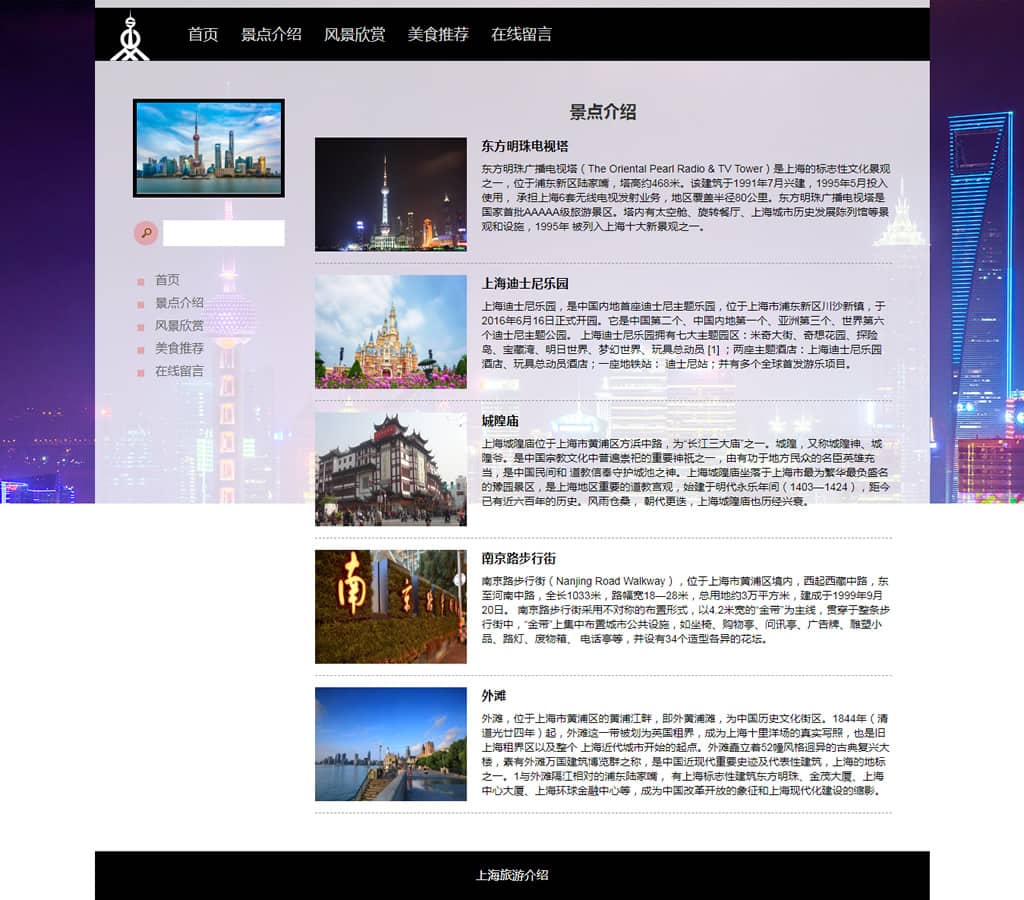Click the 外滩 riverside thumbnail

click(x=390, y=743)
